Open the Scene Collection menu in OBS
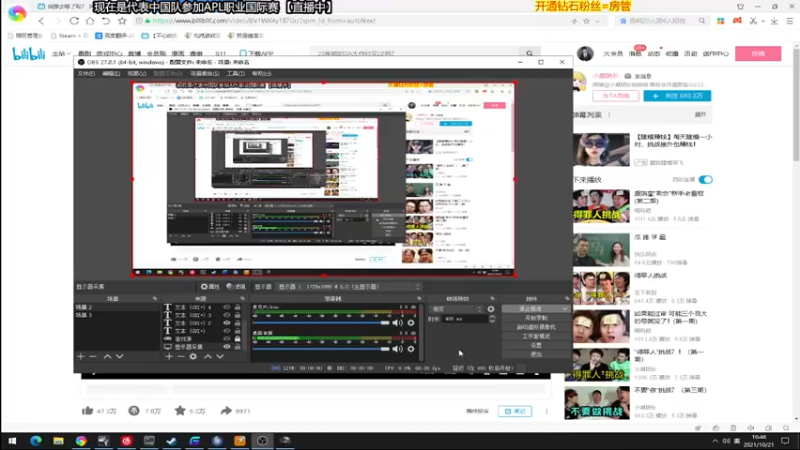The image size is (800, 450). pyautogui.click(x=205, y=73)
